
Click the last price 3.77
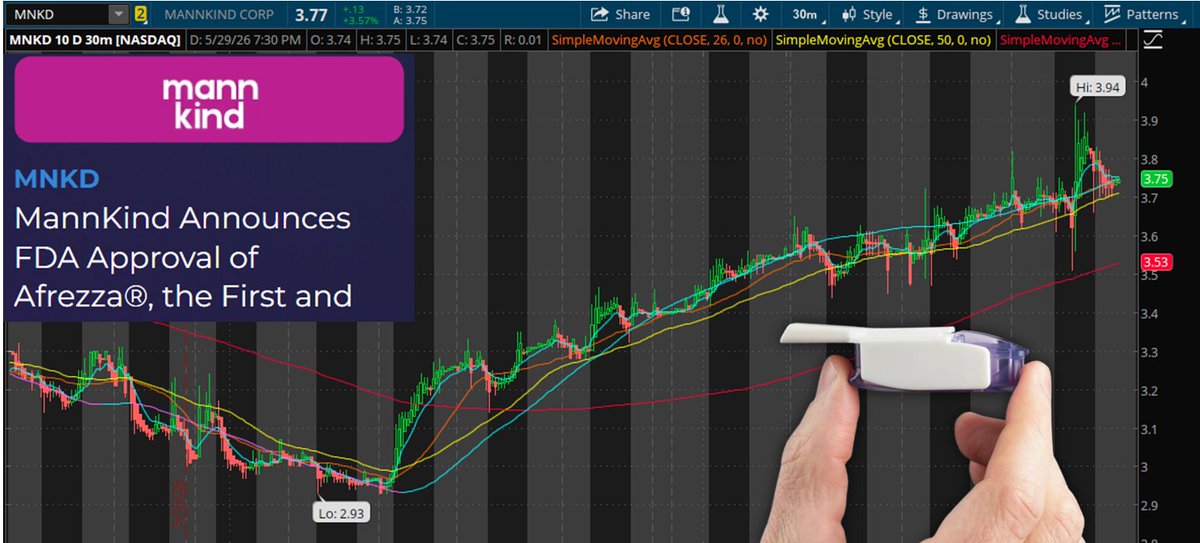(311, 15)
